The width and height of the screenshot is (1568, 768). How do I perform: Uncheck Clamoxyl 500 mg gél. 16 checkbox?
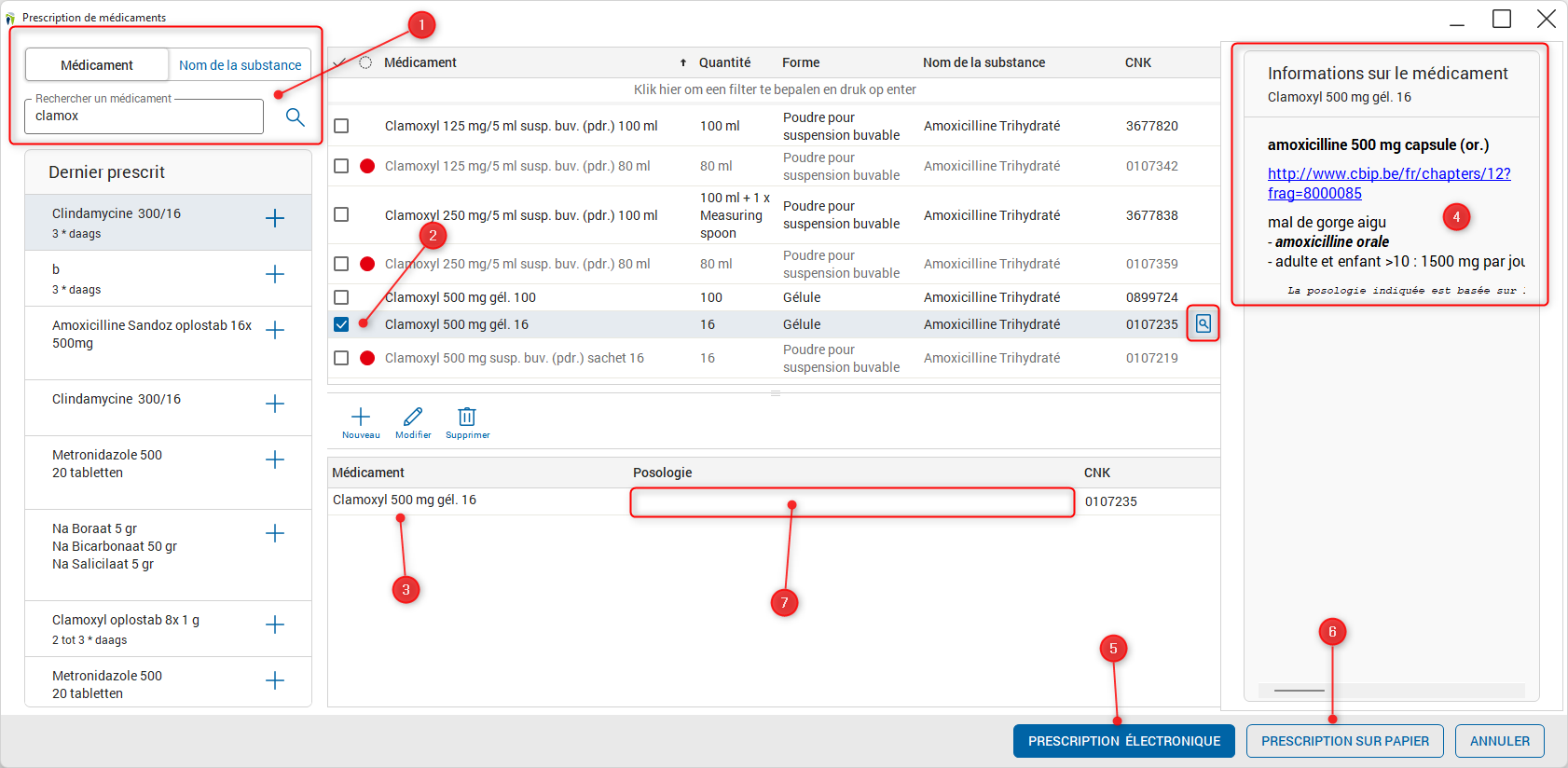(x=341, y=324)
